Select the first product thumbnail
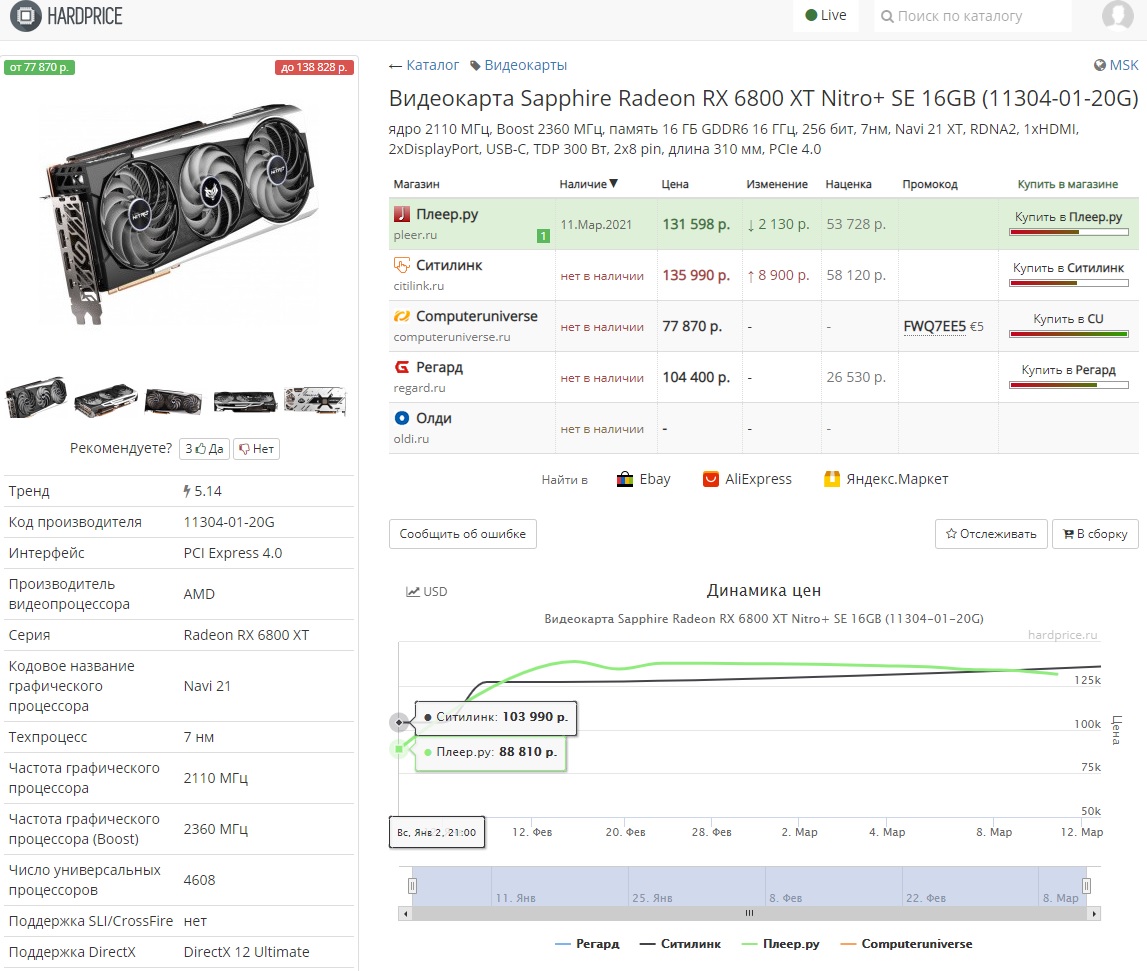This screenshot has width=1147, height=971. click(36, 398)
